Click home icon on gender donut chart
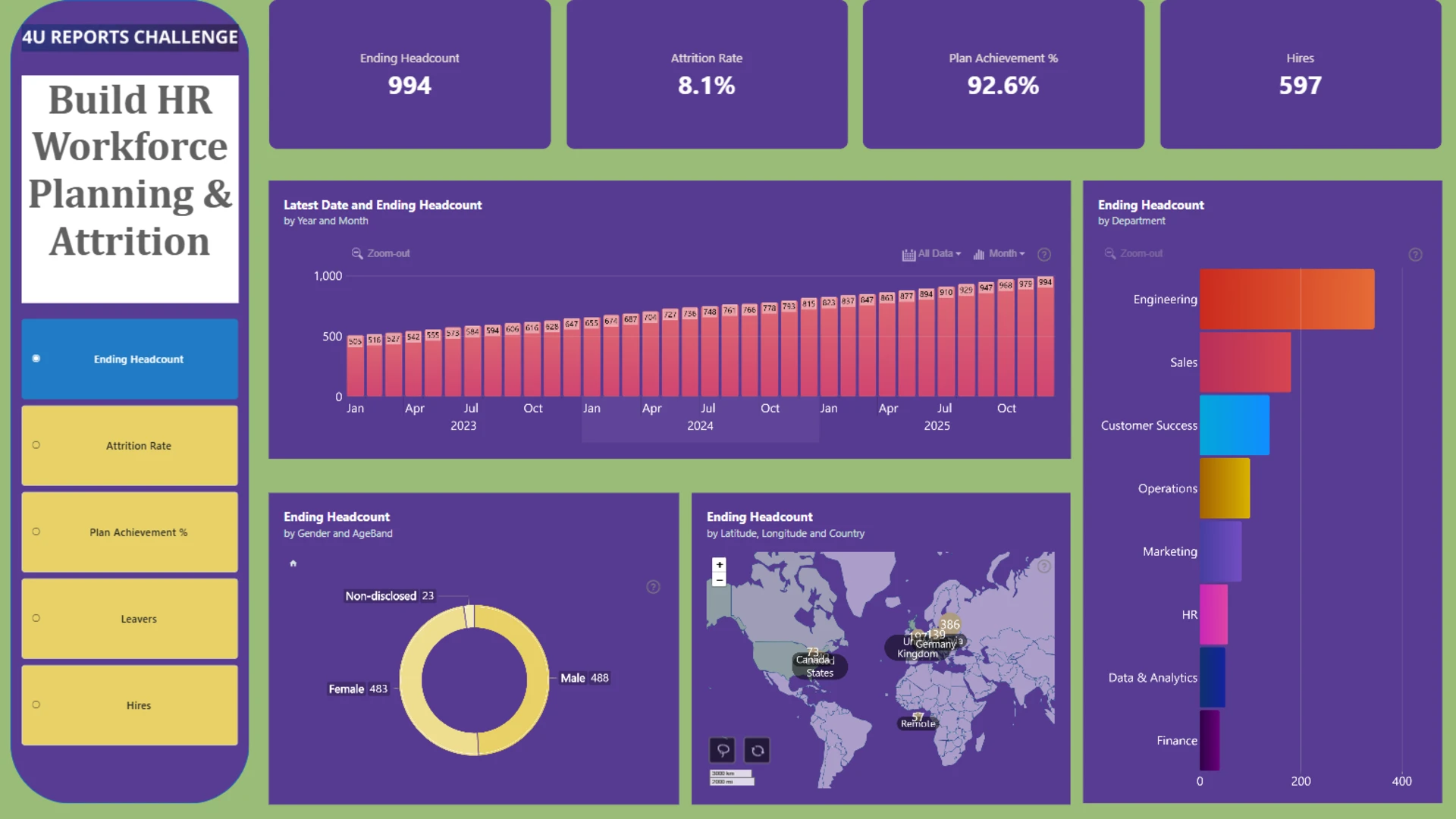 click(293, 563)
